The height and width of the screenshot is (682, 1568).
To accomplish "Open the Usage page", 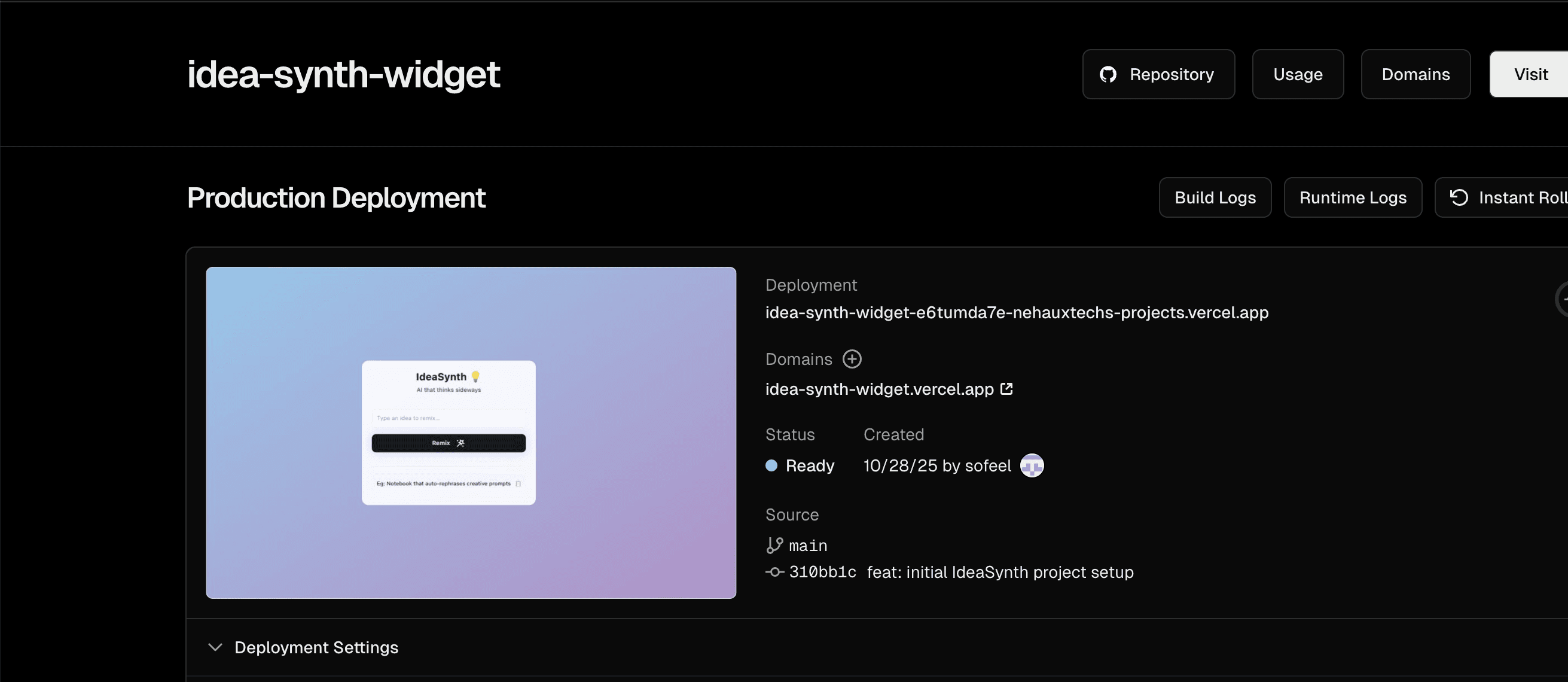I will pos(1298,74).
